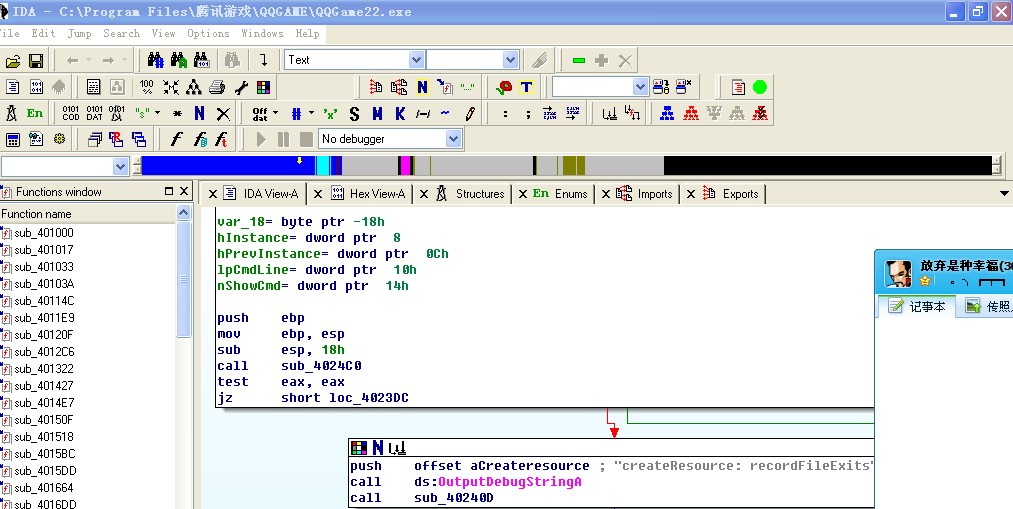Open the Options menu
Image resolution: width=1013 pixels, height=509 pixels.
(x=208, y=34)
